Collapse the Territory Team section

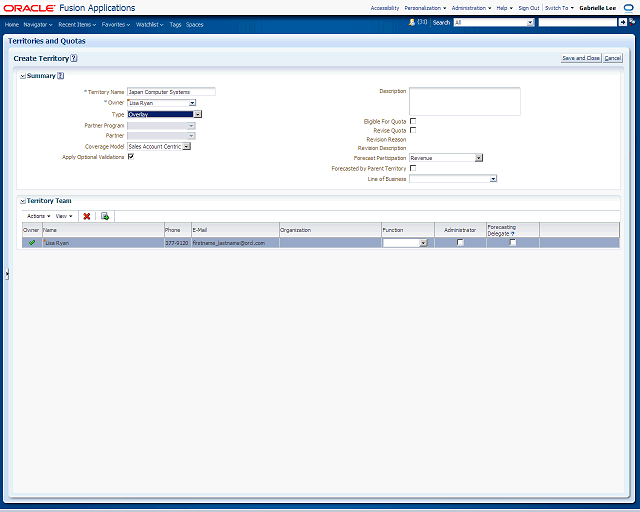23,201
